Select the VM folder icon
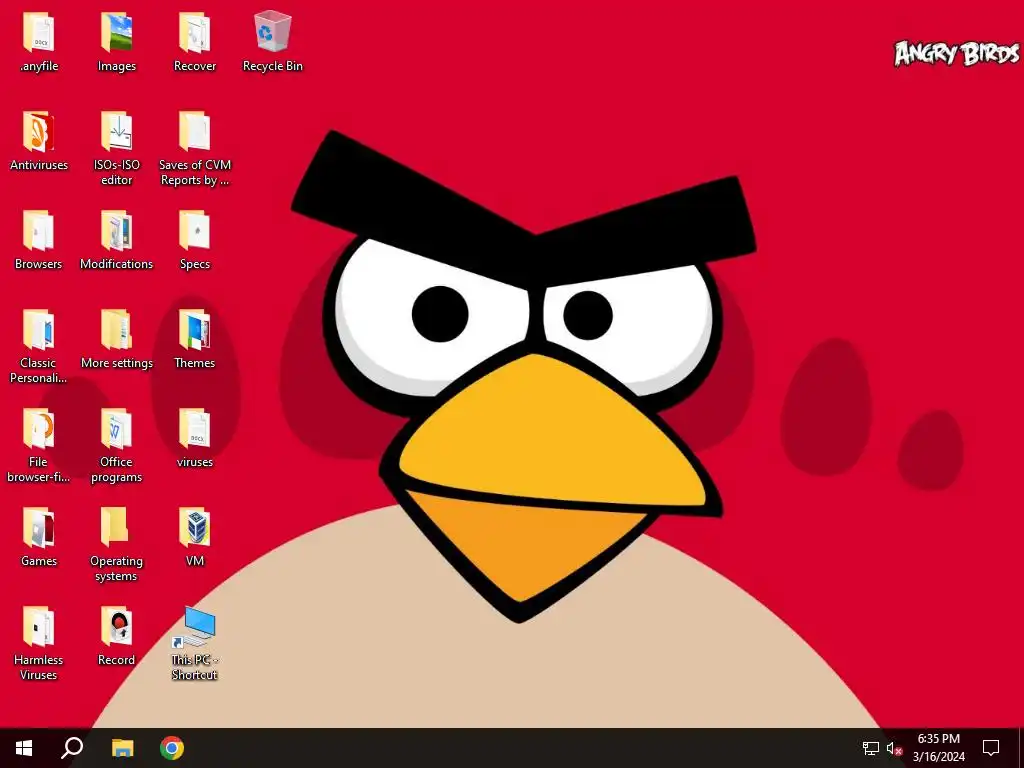The image size is (1024, 768). coord(195,528)
